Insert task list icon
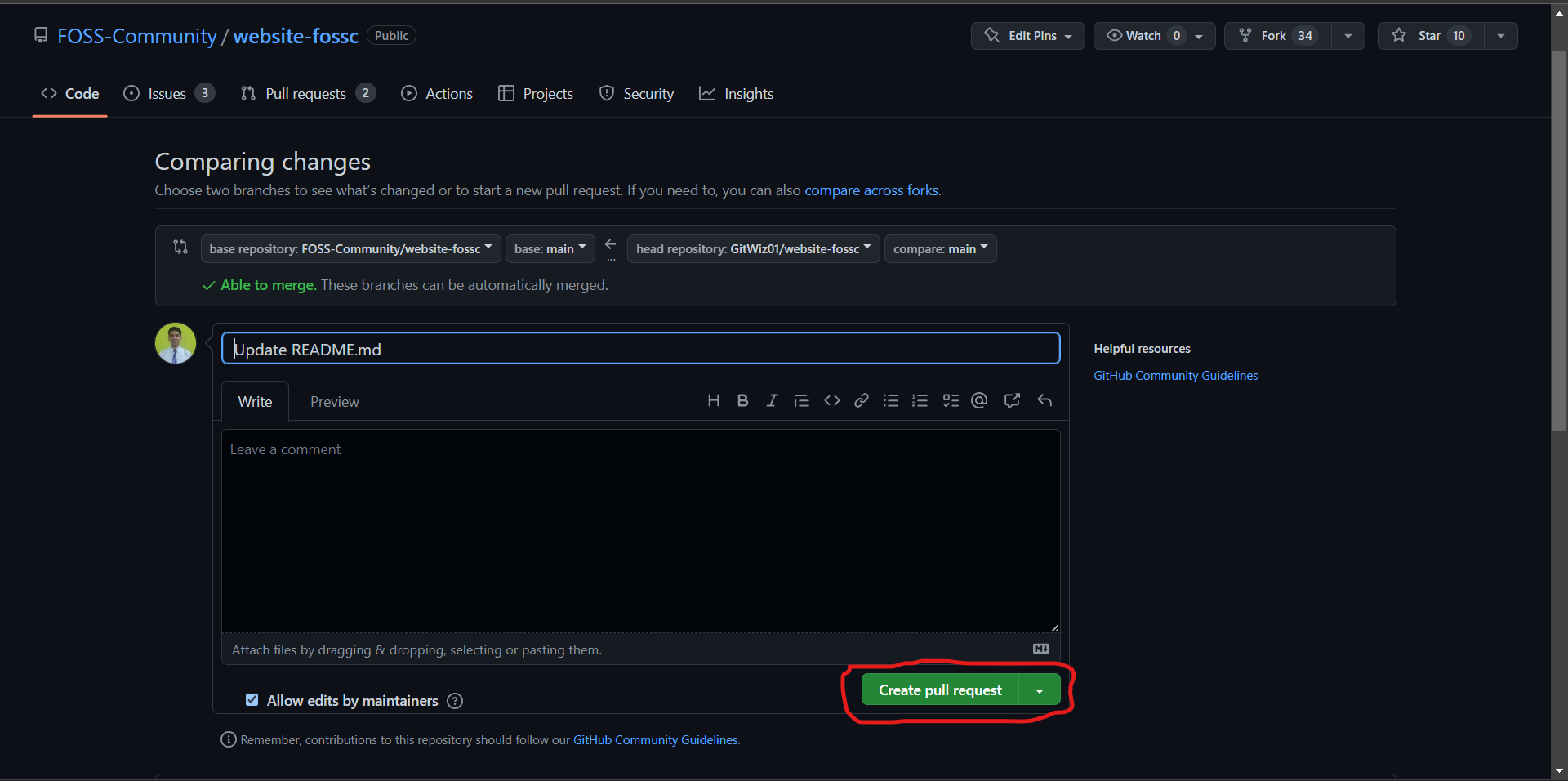The width and height of the screenshot is (1568, 781). pyautogui.click(x=951, y=400)
